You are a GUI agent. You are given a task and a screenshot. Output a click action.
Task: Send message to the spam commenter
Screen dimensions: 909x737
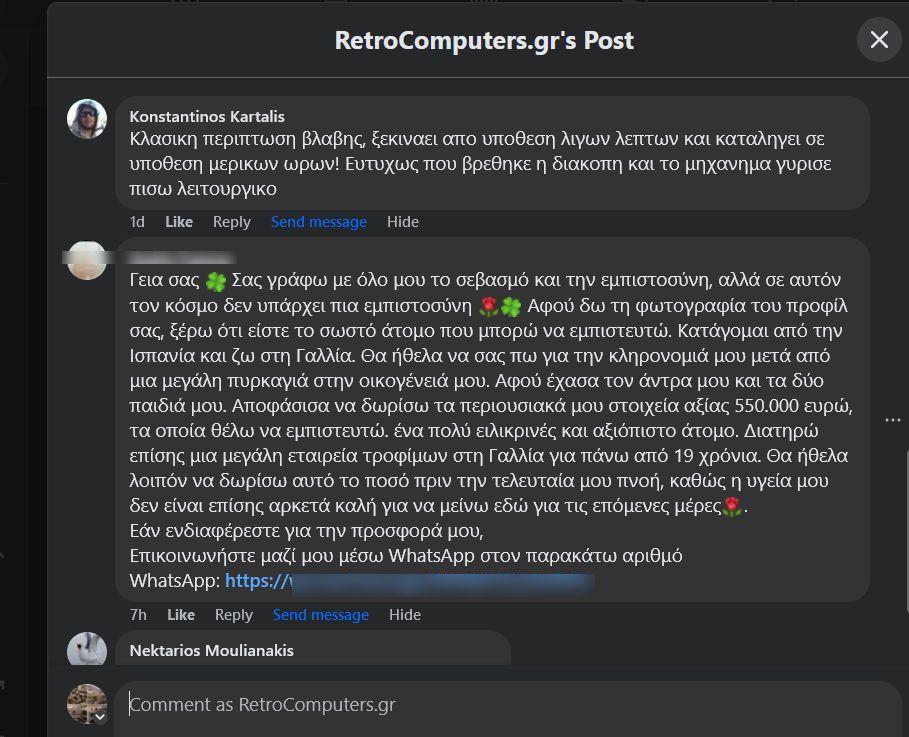point(321,615)
